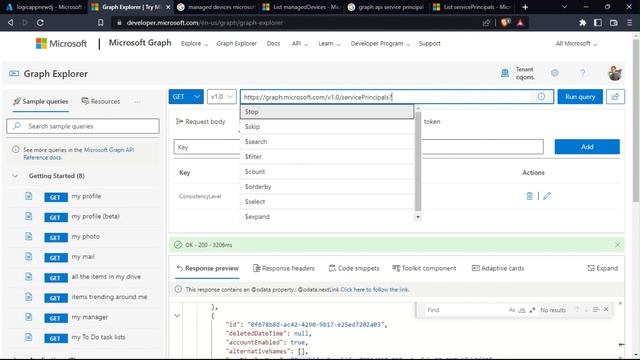Viewport: 640px width, 360px height.
Task: Click the Microsoft logo
Action: point(61,43)
